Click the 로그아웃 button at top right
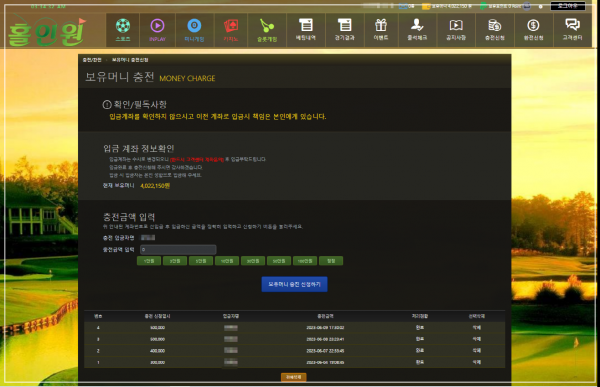600x387 pixels. click(567, 6)
